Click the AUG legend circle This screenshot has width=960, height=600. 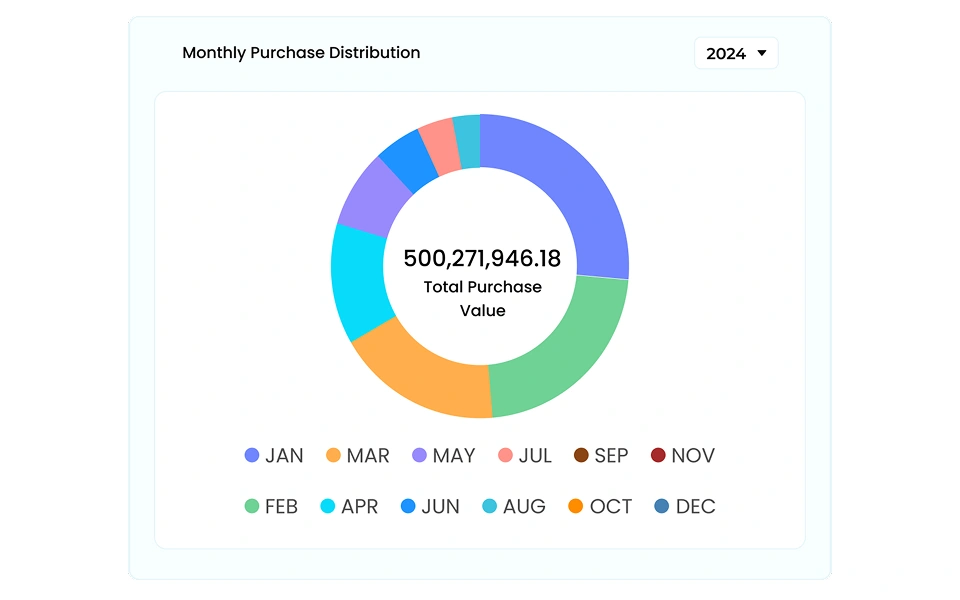[490, 507]
